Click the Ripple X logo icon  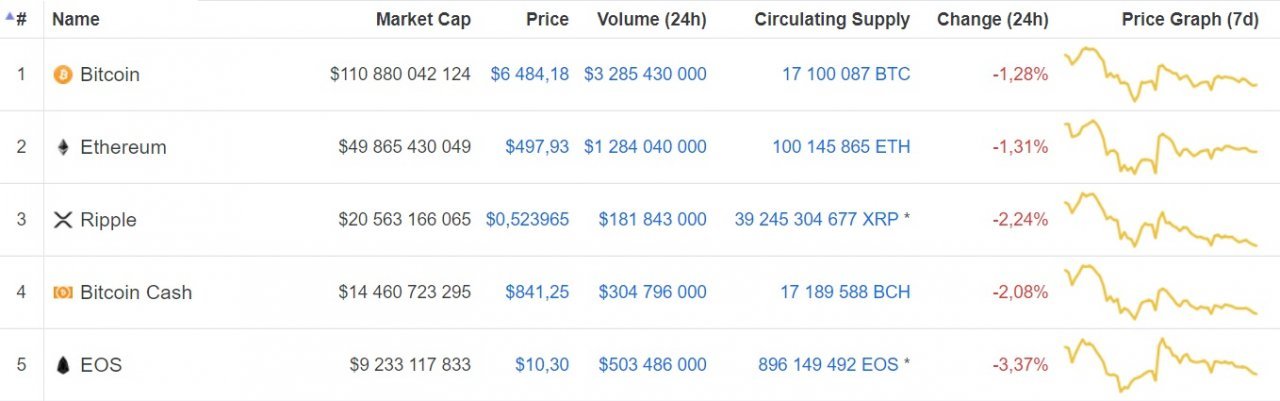coord(63,220)
